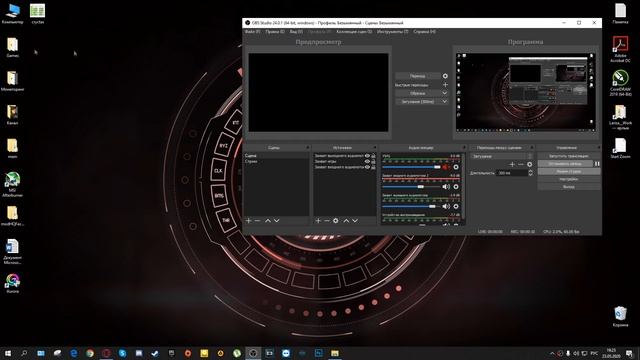Open MSI Afterburner desktop shortcut

coord(12,184)
